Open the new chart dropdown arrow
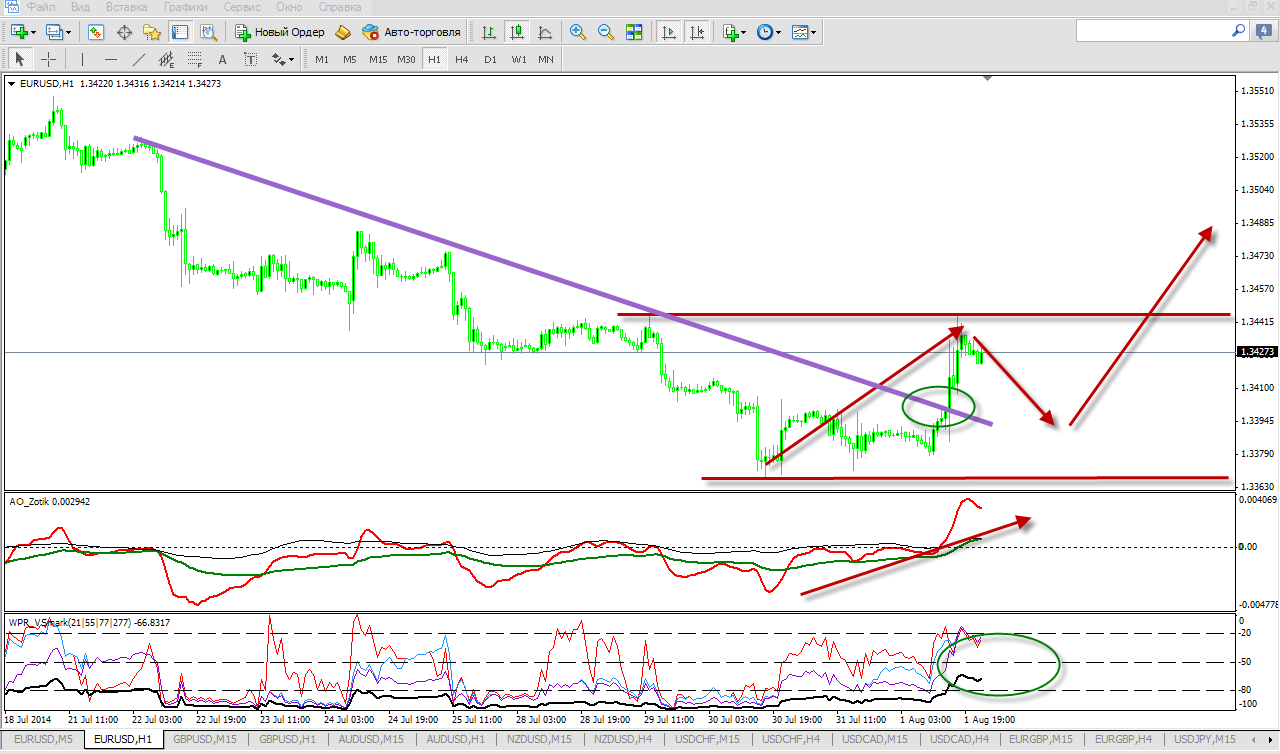The height and width of the screenshot is (754, 1280). [35, 32]
